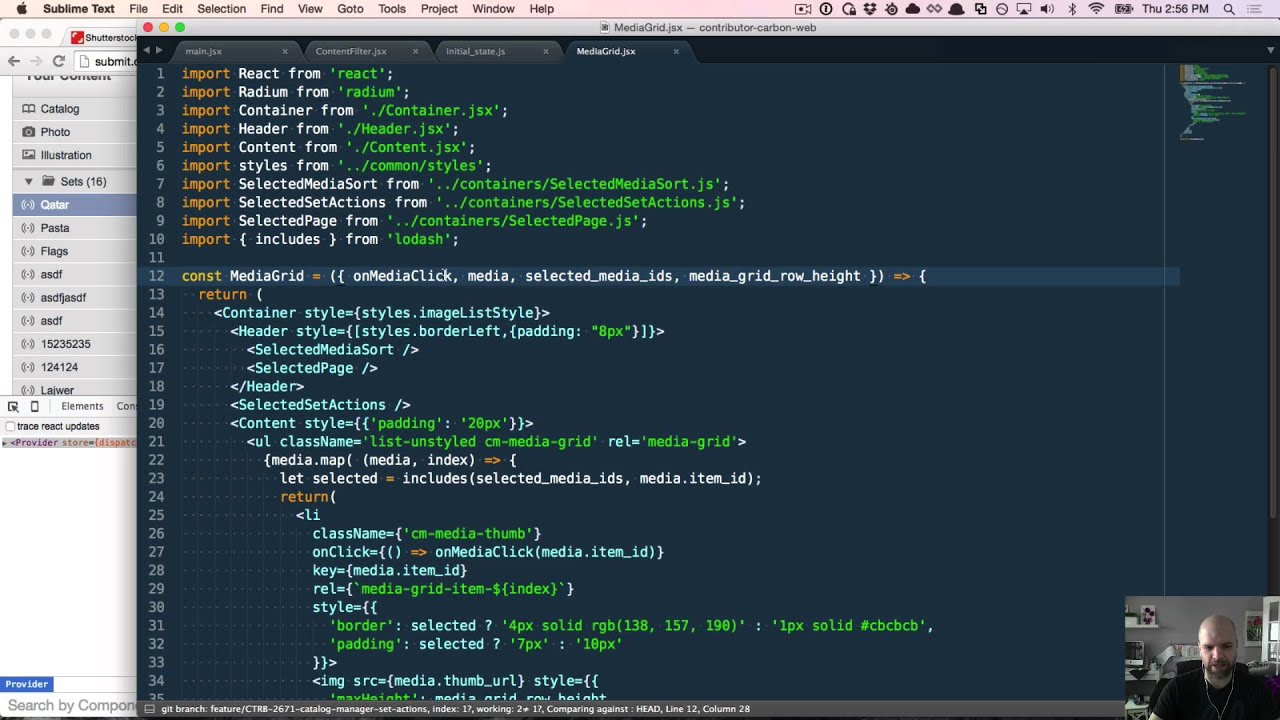
Task: Select the 15235235 set in the sidebar
Action: click(74, 344)
